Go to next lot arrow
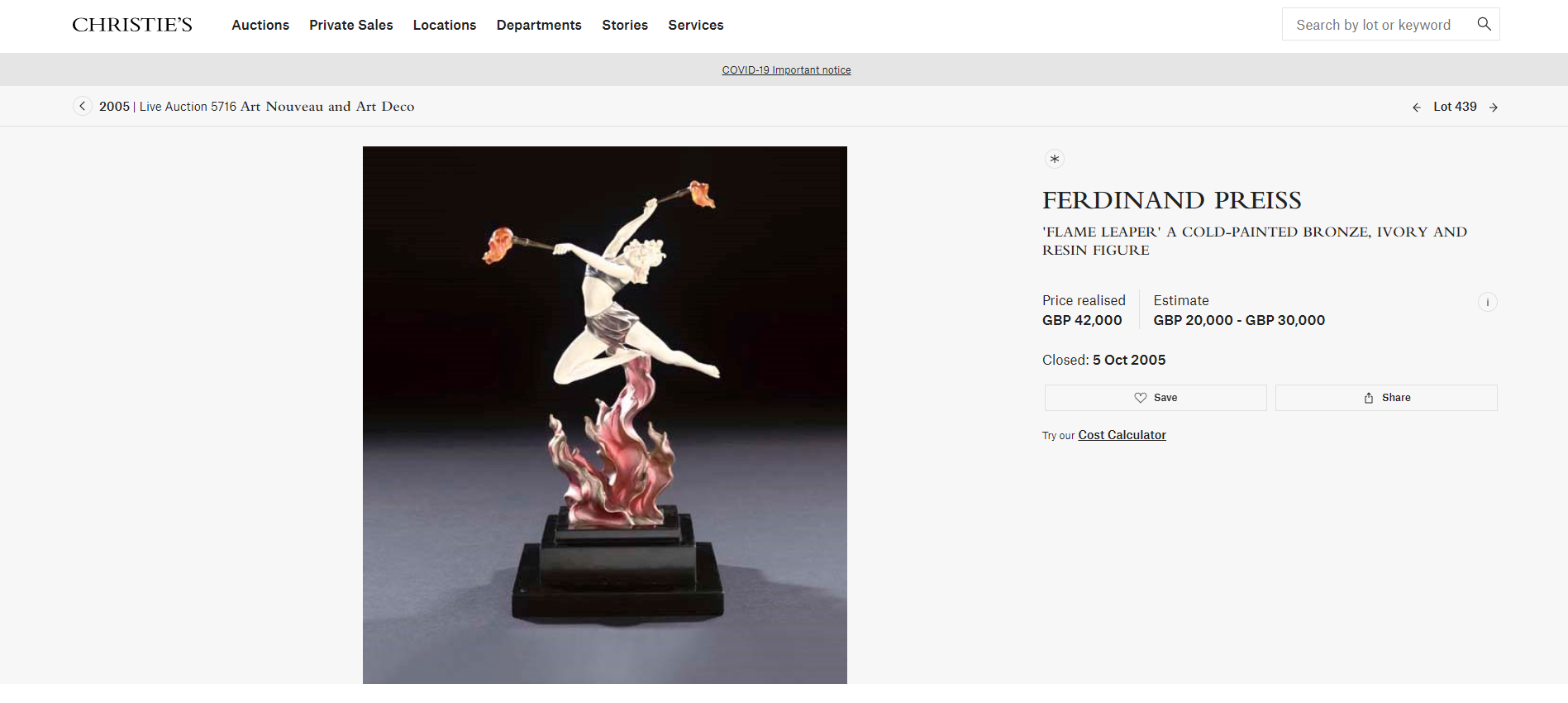Screen dimensions: 1568x703 [x=1494, y=108]
